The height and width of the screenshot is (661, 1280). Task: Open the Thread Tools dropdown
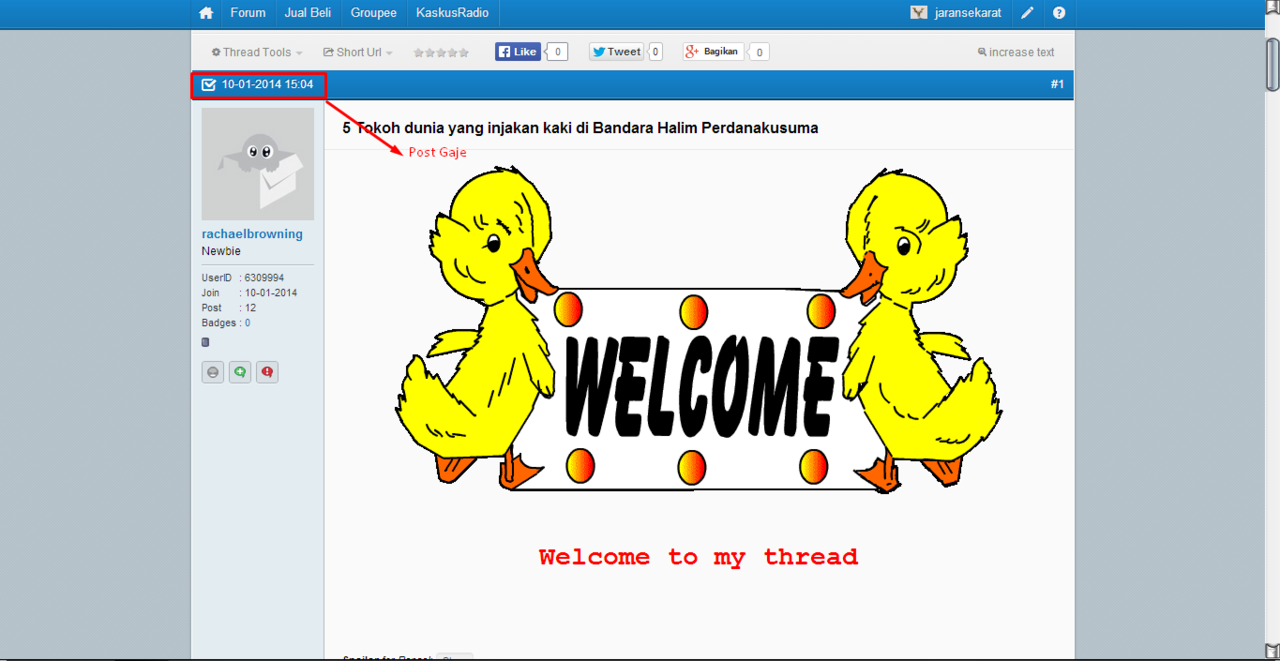257,52
